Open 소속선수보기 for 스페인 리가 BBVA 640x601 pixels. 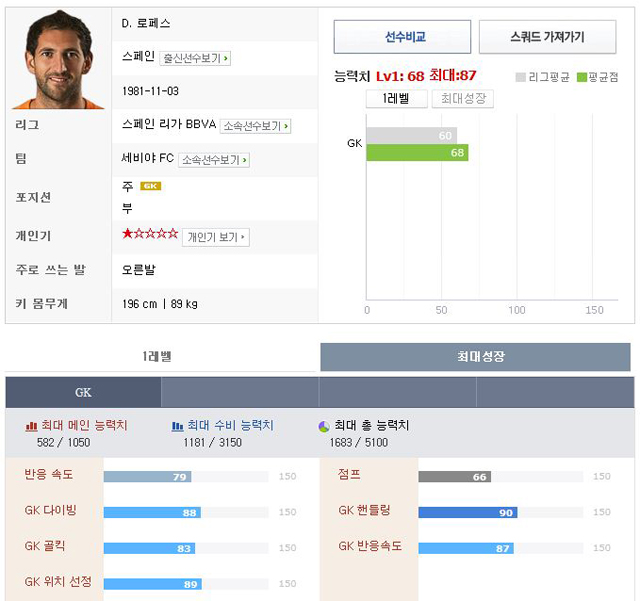[255, 126]
